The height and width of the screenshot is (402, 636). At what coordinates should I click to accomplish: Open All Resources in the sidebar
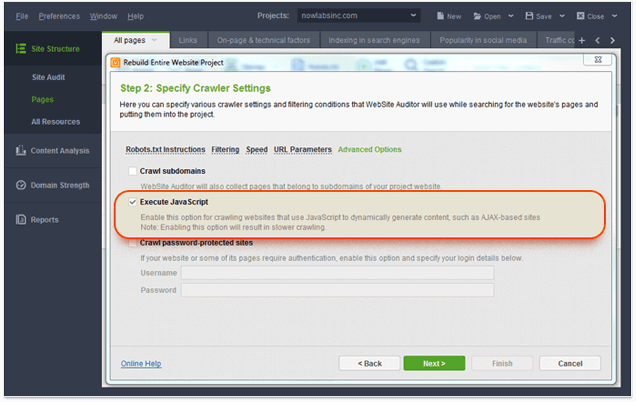56,122
